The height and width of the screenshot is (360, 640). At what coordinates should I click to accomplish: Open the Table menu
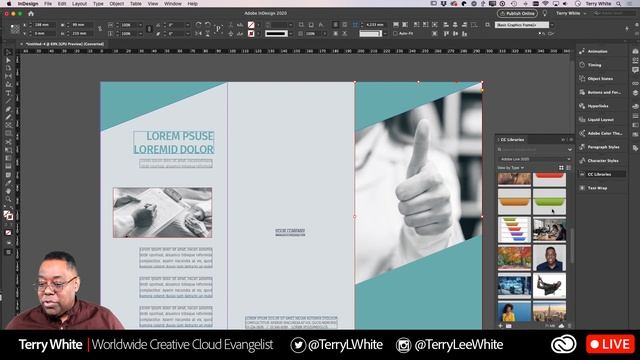(136, 4)
